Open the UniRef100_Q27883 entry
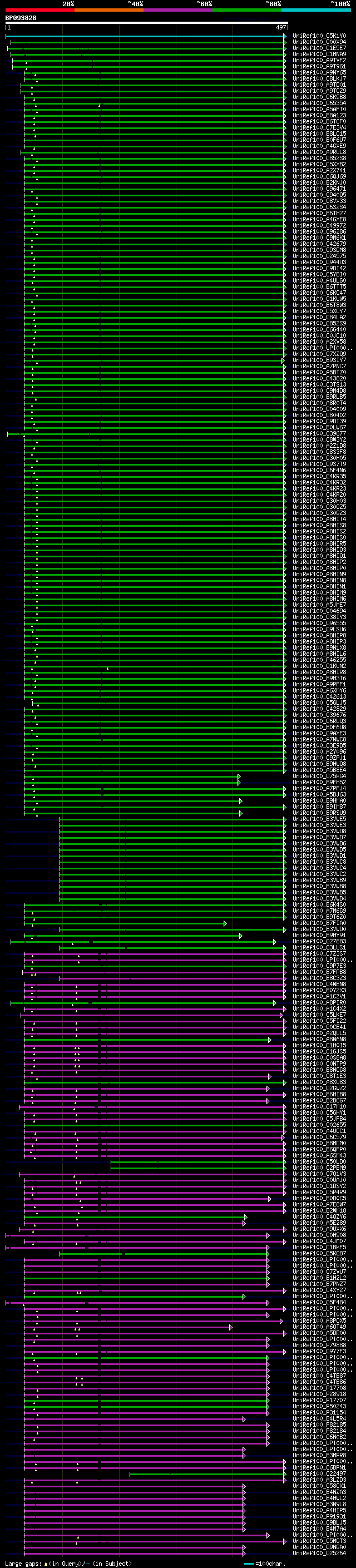Screen dimensions: 356x1568 tap(319, 942)
